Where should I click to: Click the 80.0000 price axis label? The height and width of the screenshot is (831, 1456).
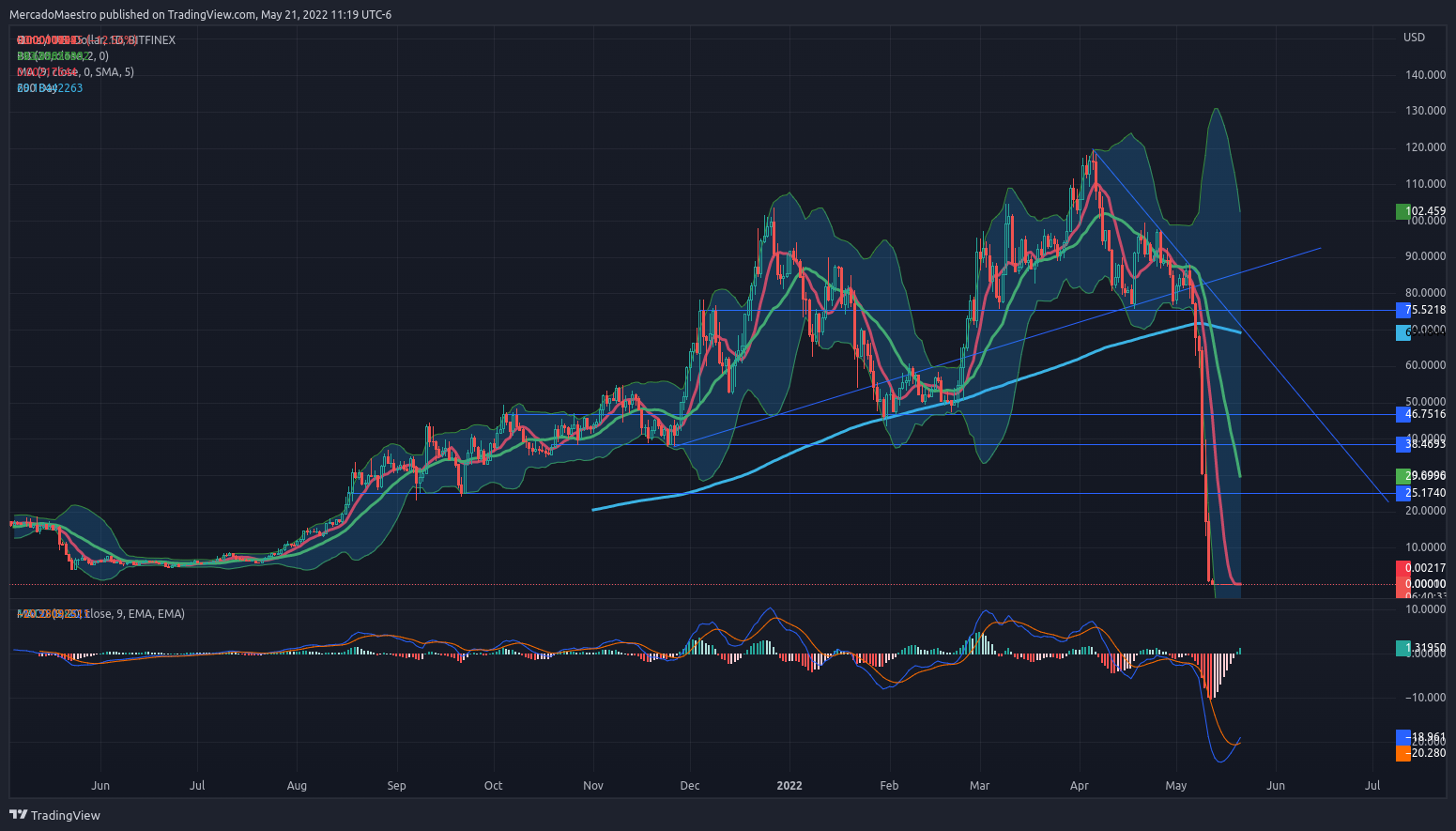(1425, 293)
